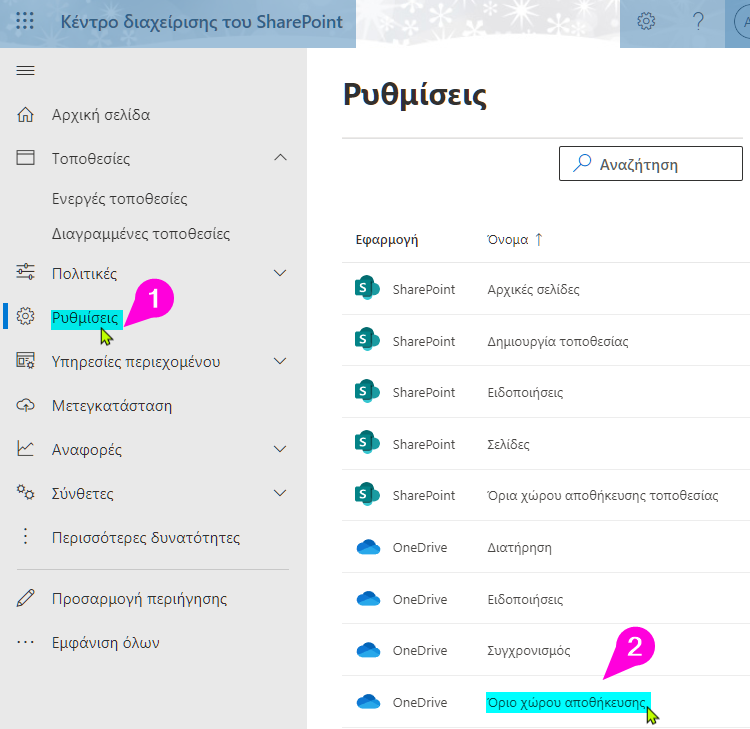The height and width of the screenshot is (729, 750).
Task: Click the Αρχική σελίδα home icon
Action: pos(26,115)
